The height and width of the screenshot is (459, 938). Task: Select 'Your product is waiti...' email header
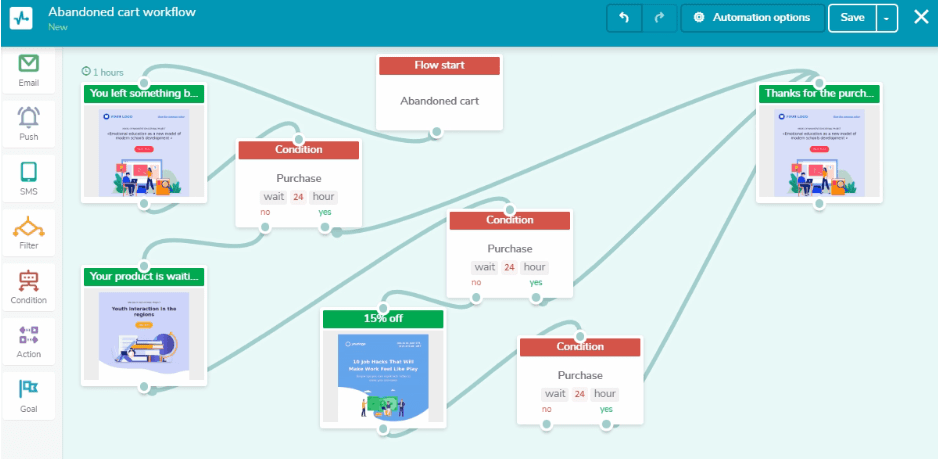145,276
